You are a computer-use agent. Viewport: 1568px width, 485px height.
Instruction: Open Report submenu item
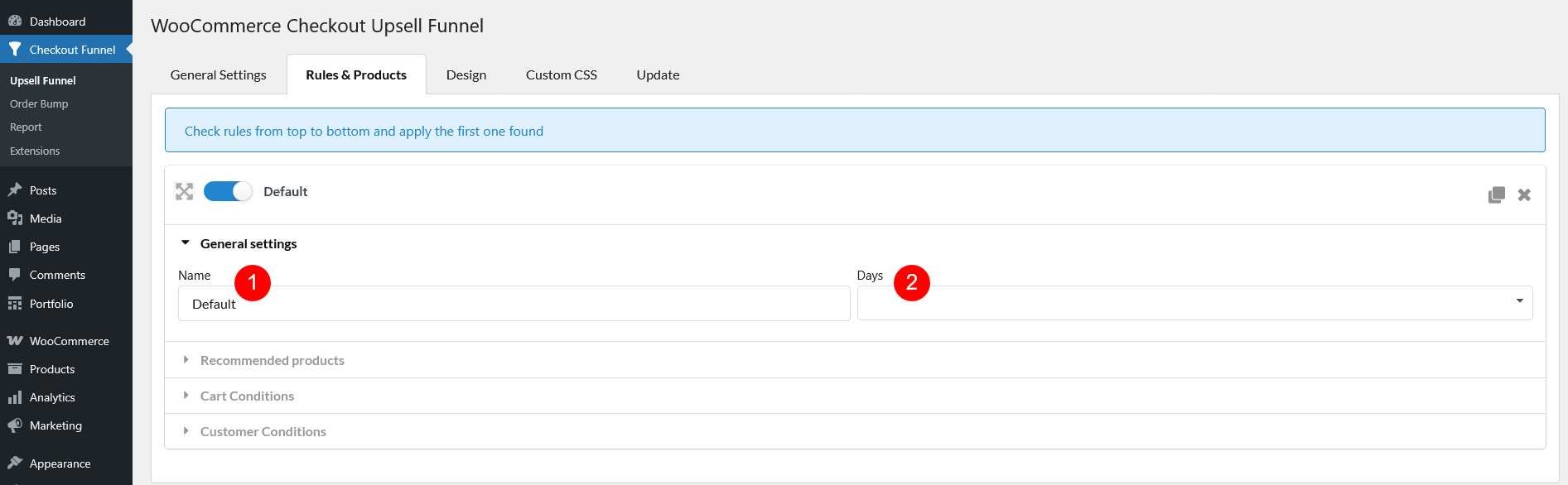point(26,127)
